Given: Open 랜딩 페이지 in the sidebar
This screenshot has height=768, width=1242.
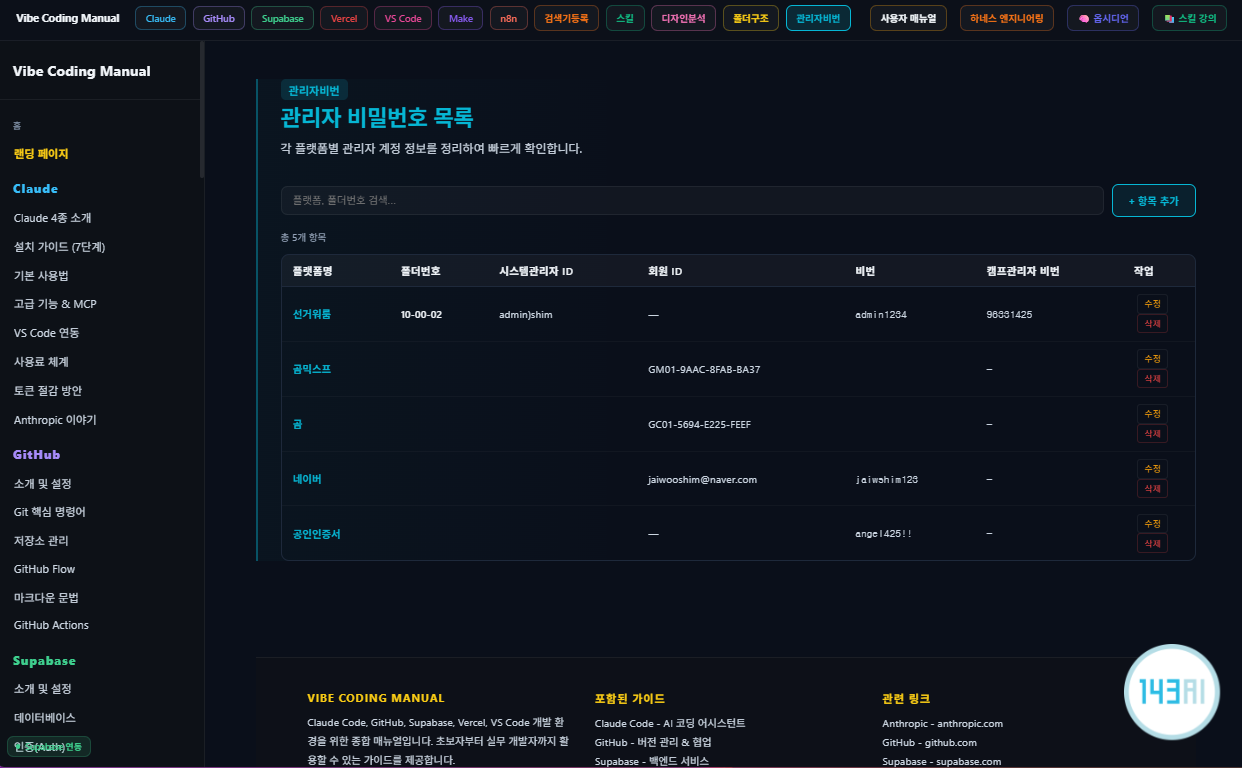Looking at the screenshot, I should click(x=41, y=154).
